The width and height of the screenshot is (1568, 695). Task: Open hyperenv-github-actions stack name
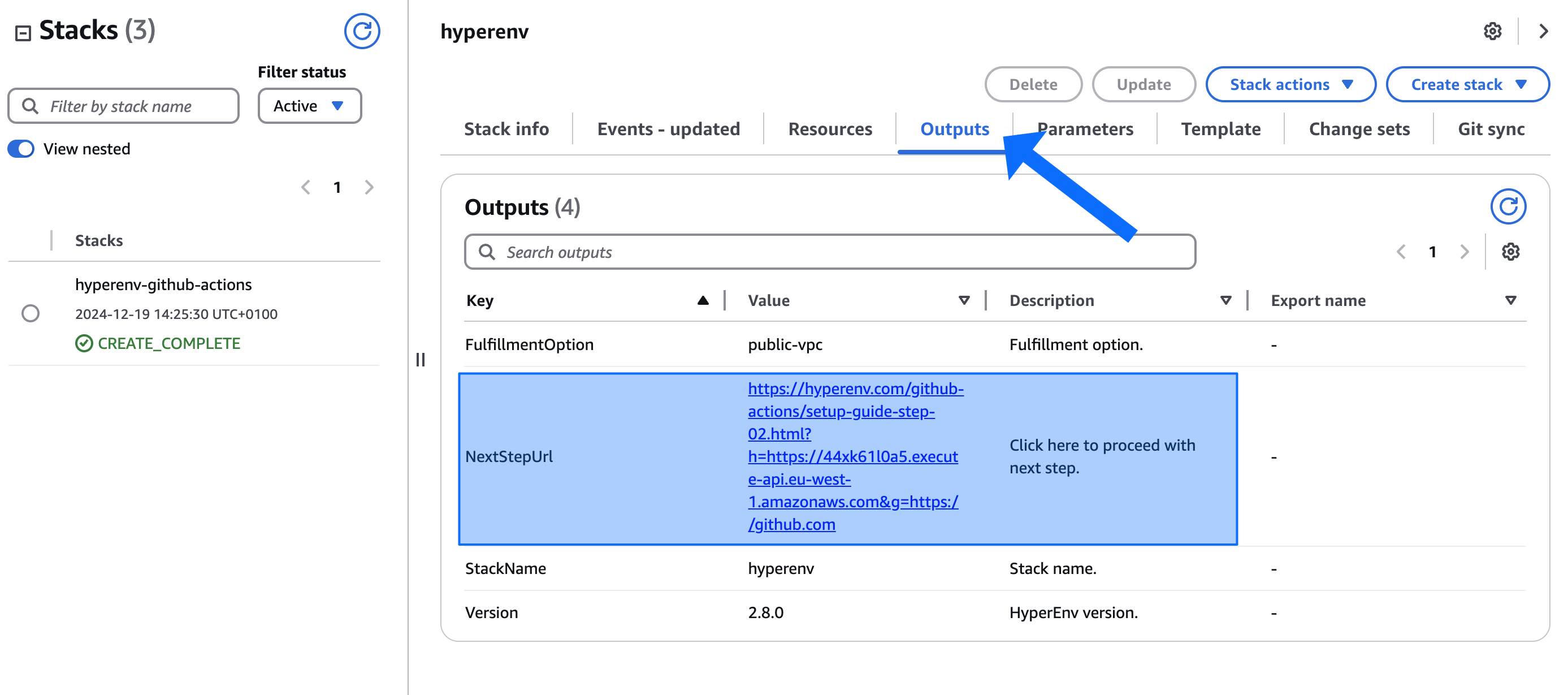(163, 284)
